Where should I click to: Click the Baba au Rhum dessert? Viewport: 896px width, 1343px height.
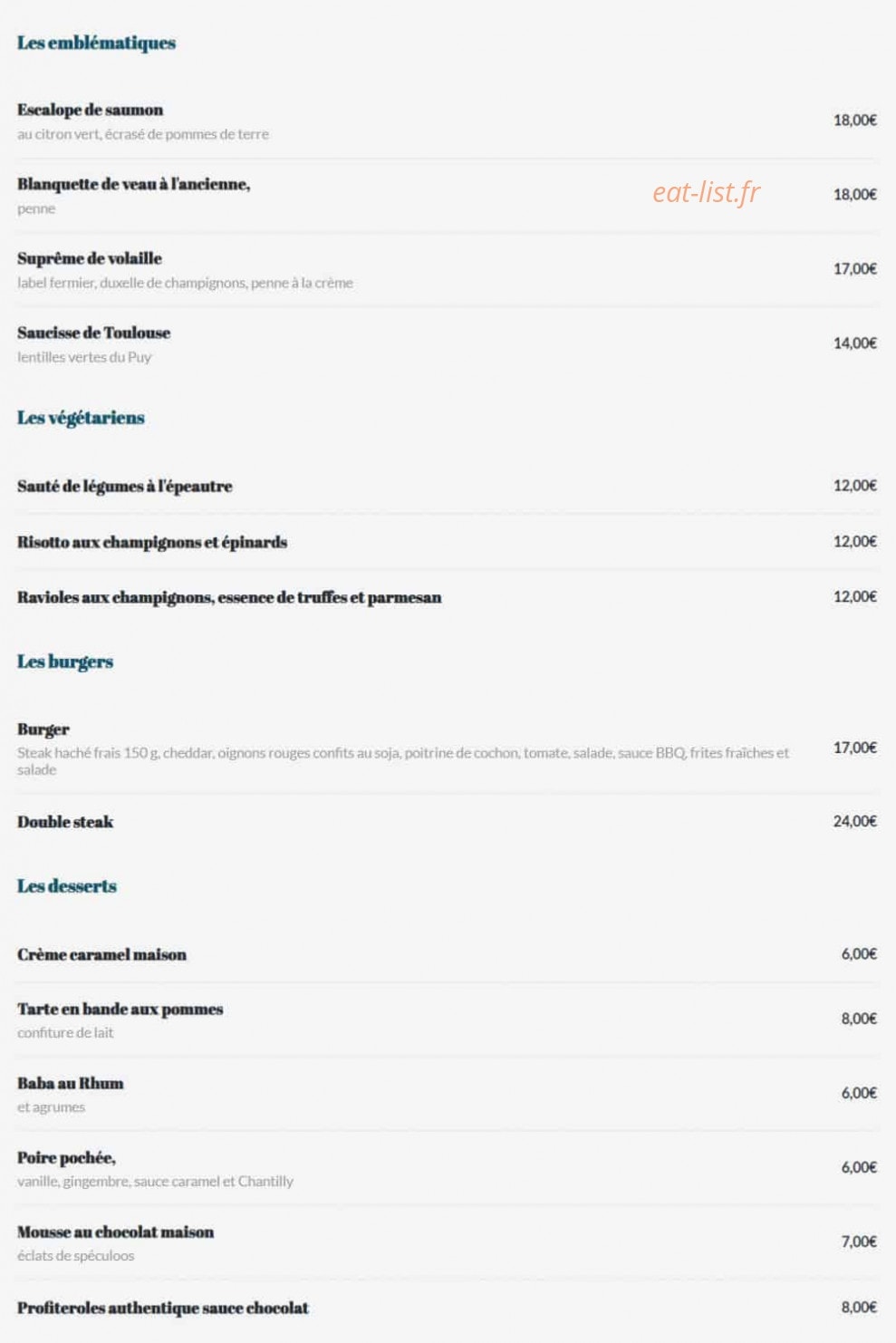[70, 1083]
